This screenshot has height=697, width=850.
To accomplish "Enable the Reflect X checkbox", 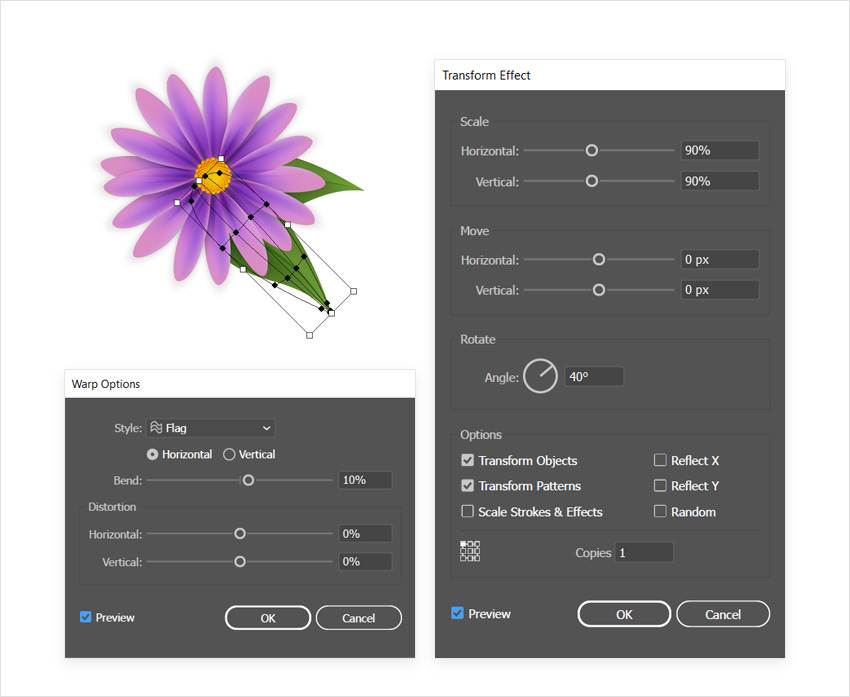I will pos(660,461).
